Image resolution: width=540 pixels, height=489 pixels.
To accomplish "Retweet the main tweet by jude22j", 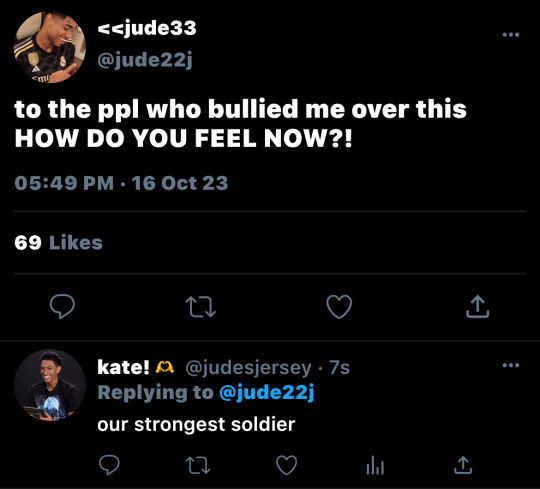I will click(x=201, y=307).
